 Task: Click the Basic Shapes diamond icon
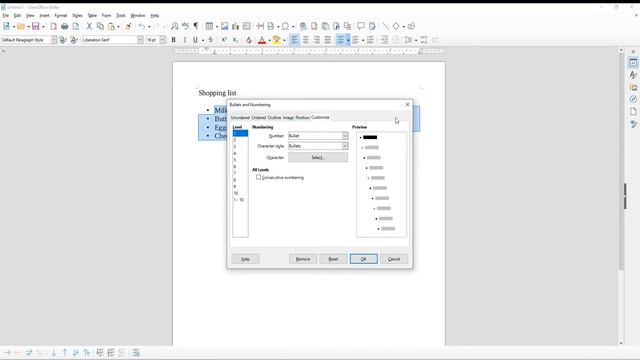pyautogui.click(x=396, y=26)
